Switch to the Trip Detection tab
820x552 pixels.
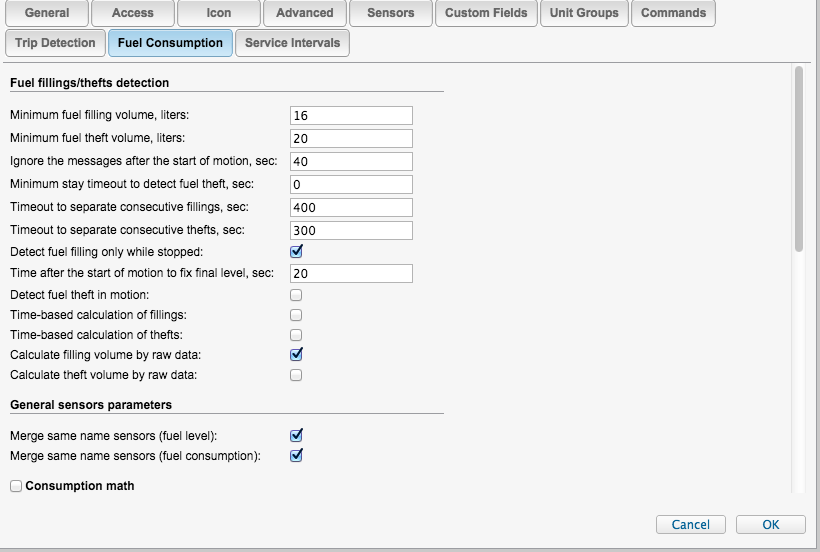[x=55, y=43]
